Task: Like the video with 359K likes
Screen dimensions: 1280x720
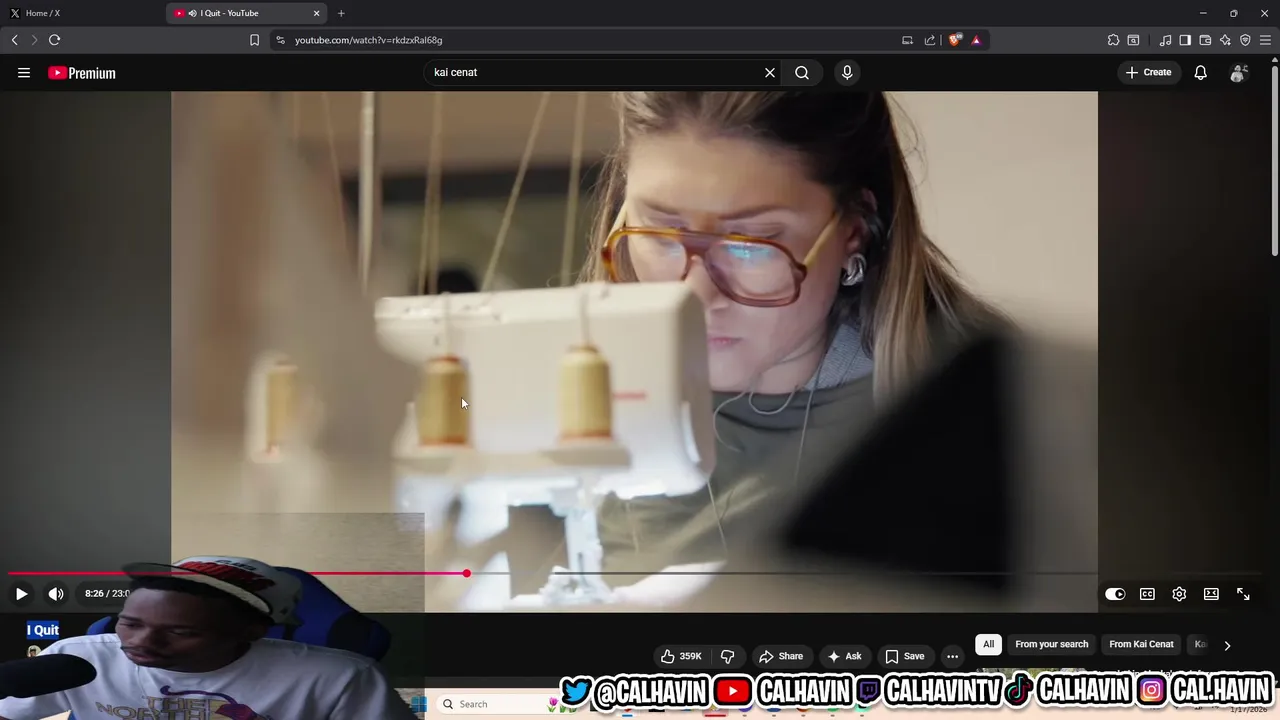Action: coord(681,656)
